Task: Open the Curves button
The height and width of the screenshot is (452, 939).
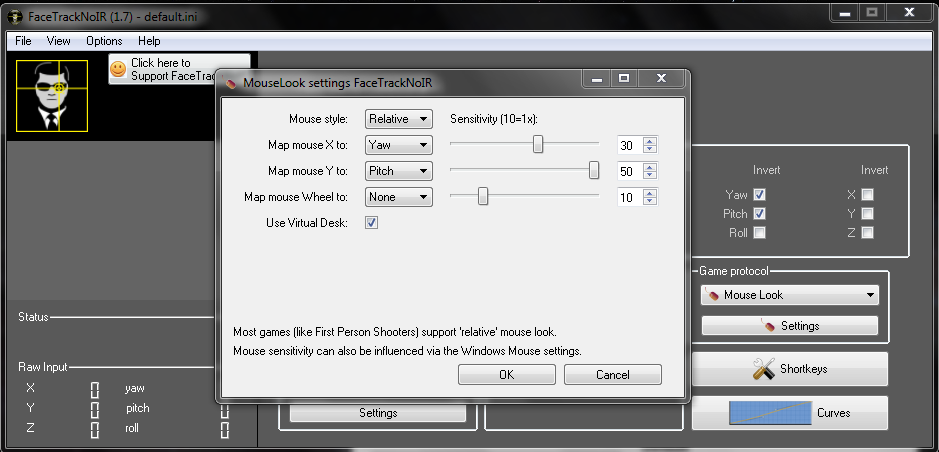Action: coord(790,412)
